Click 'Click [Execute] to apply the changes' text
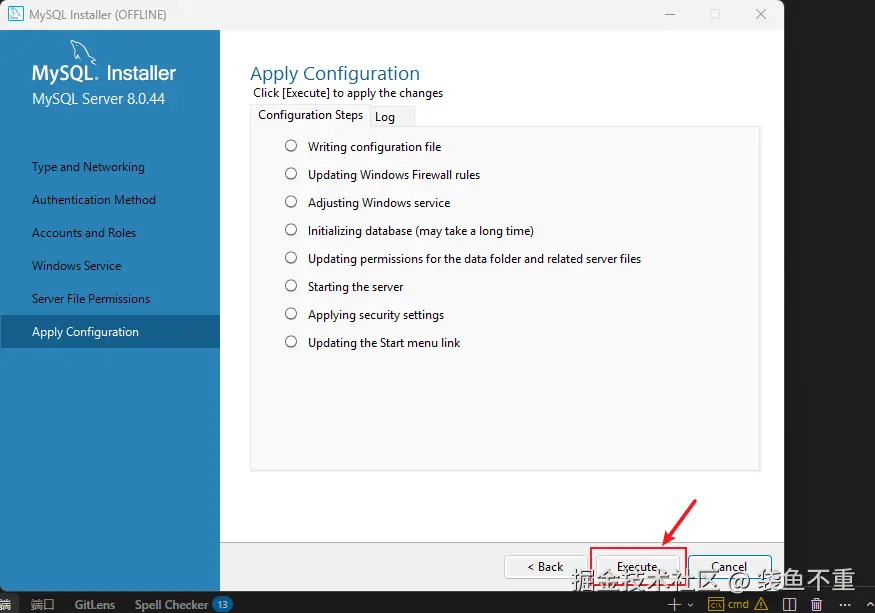Viewport: 875px width, 613px height. (348, 93)
